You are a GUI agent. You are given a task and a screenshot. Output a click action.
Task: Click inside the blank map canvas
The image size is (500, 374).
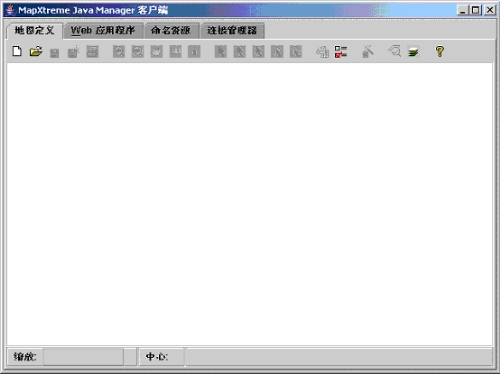coord(249,204)
